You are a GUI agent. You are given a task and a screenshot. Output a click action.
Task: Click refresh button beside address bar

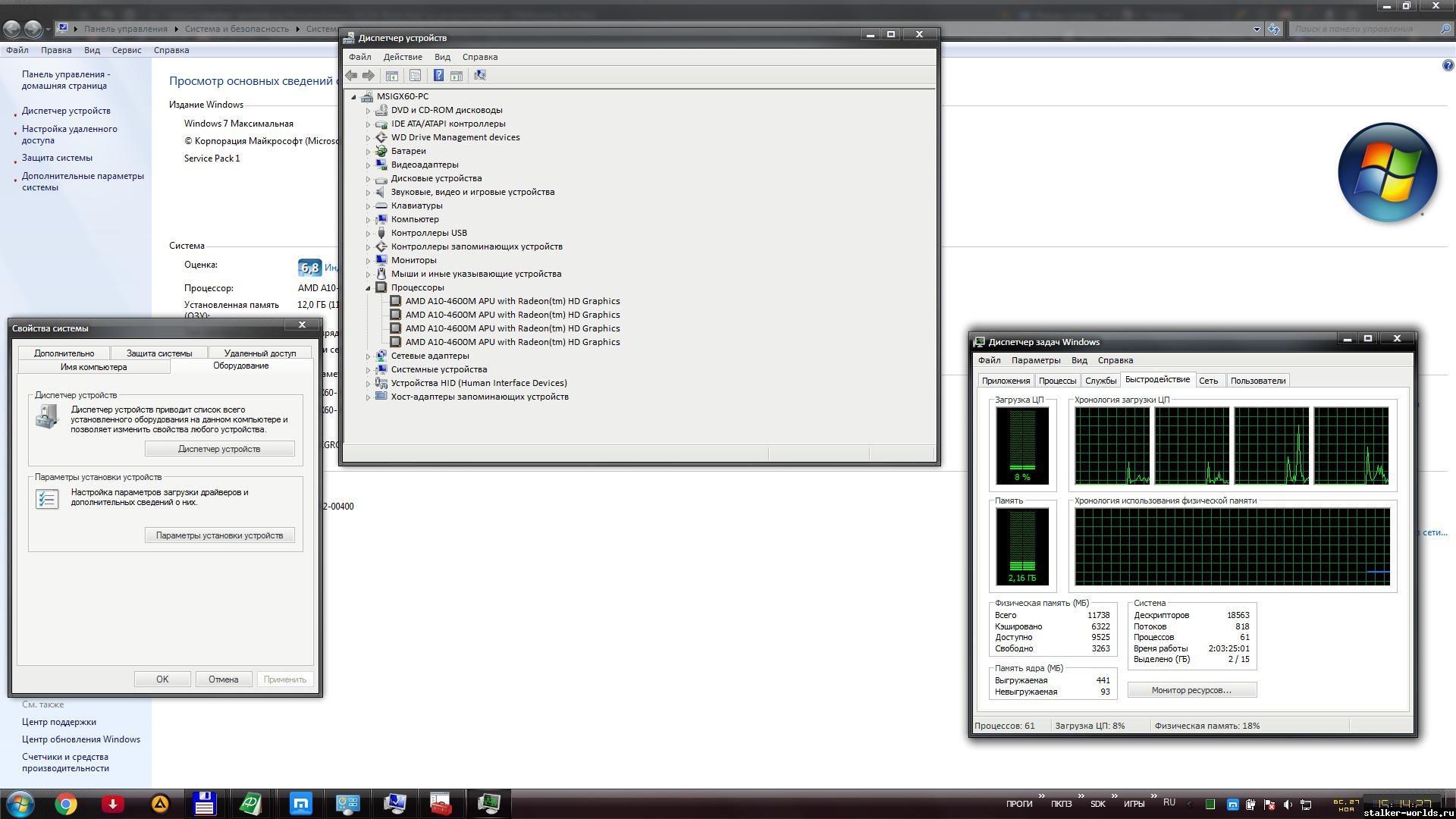click(1273, 29)
